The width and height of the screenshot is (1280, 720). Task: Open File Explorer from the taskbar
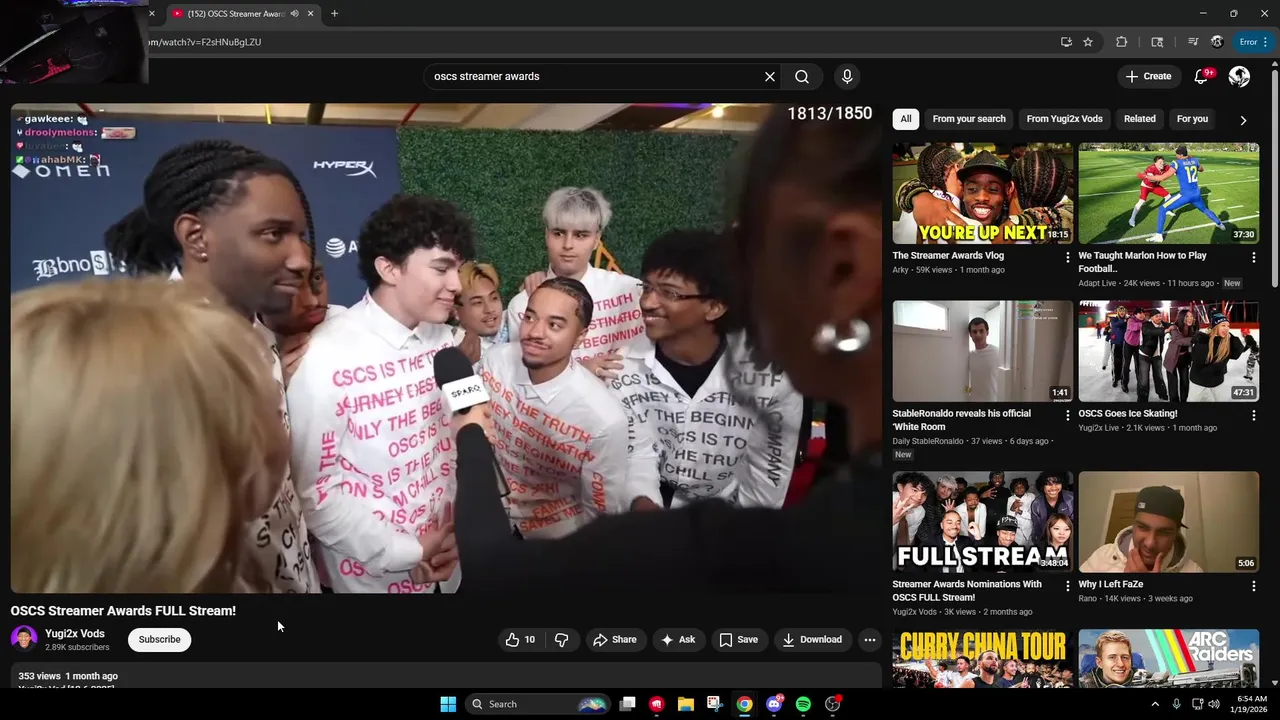686,704
